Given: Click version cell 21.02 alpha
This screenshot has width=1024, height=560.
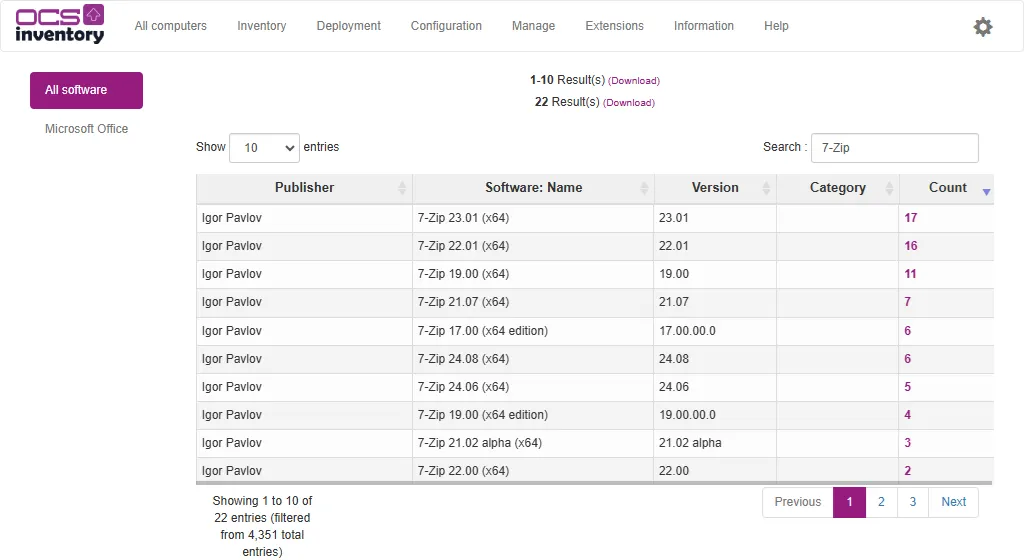Looking at the screenshot, I should point(715,443).
